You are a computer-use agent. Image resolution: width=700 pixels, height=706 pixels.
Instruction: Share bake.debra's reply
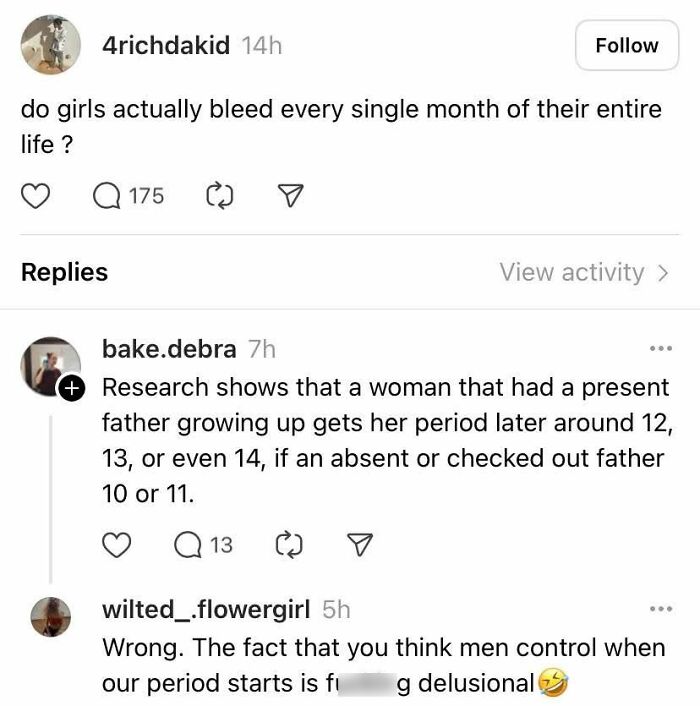(357, 544)
